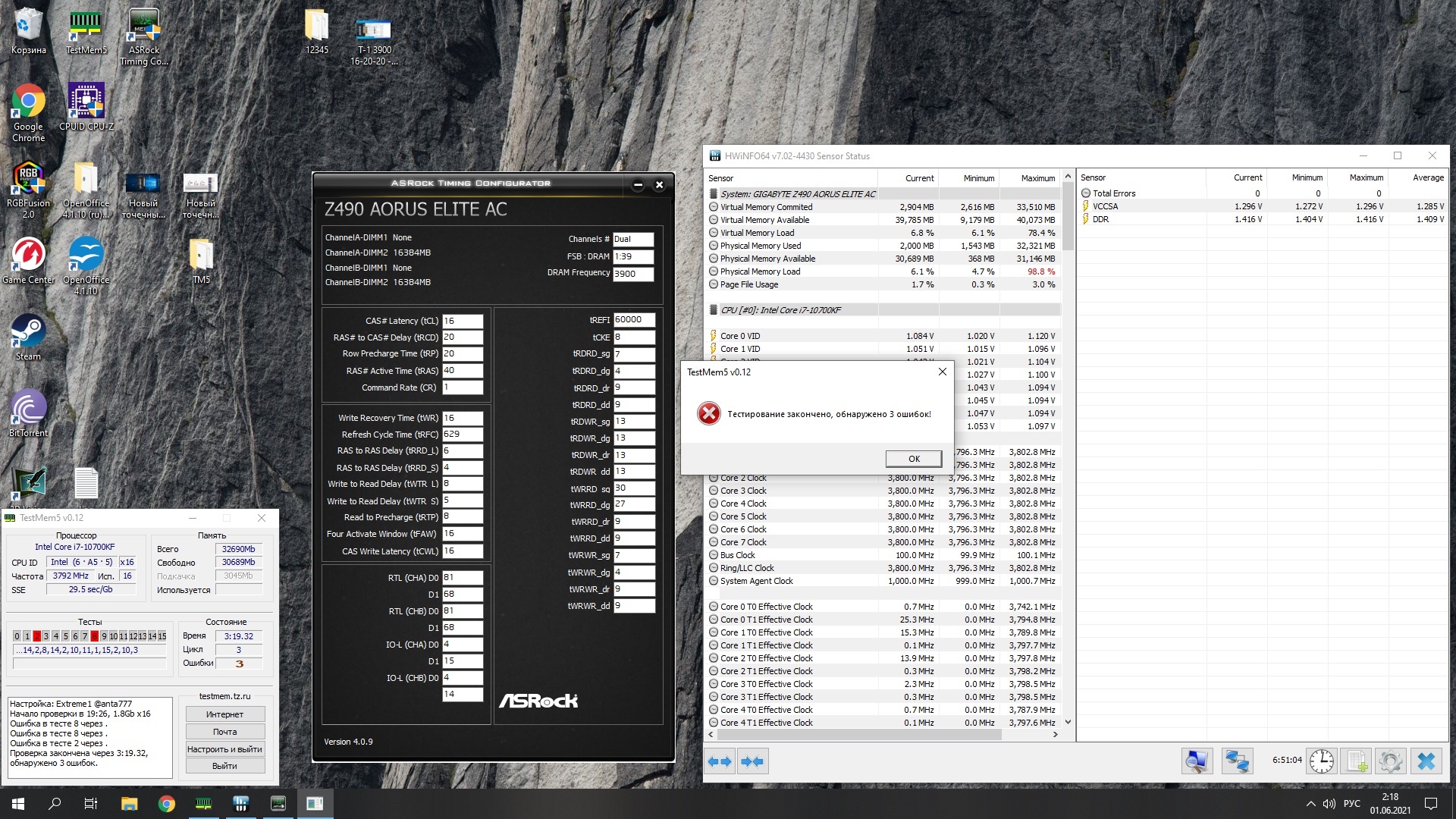Click the Maximum column header in HWiNFO
This screenshot has width=1456, height=819.
point(1037,178)
